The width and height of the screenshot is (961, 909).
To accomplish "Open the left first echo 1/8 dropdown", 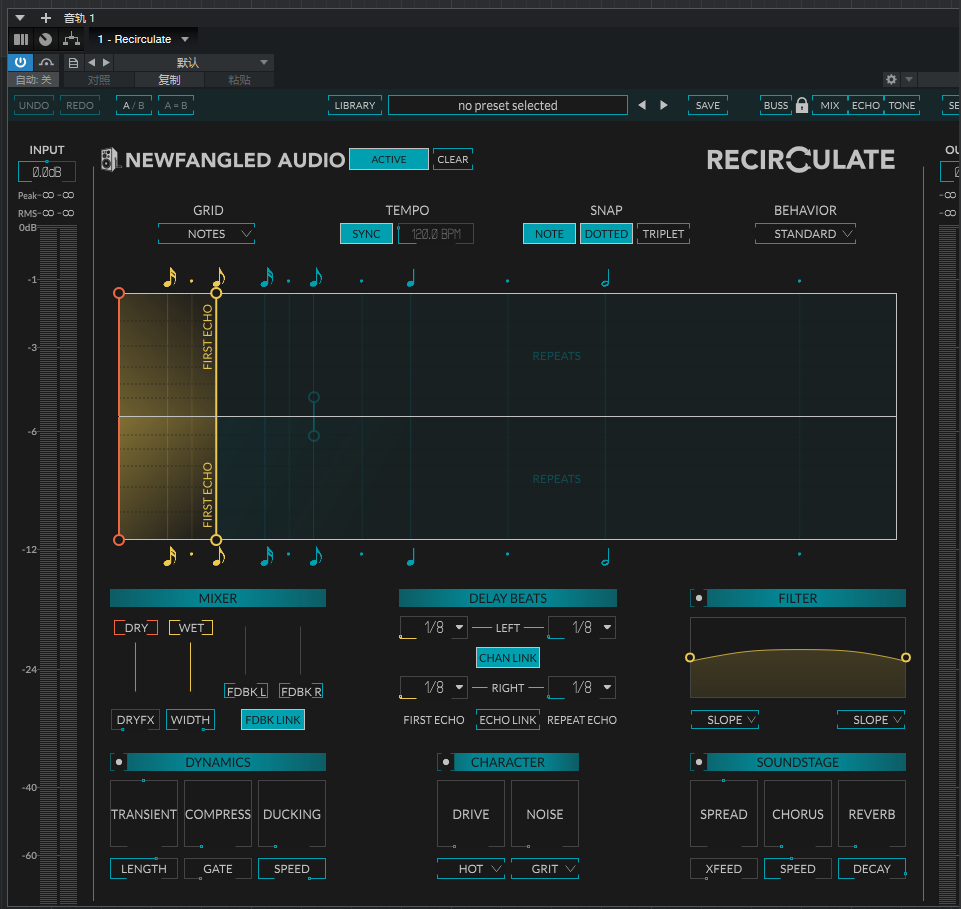I will click(434, 628).
